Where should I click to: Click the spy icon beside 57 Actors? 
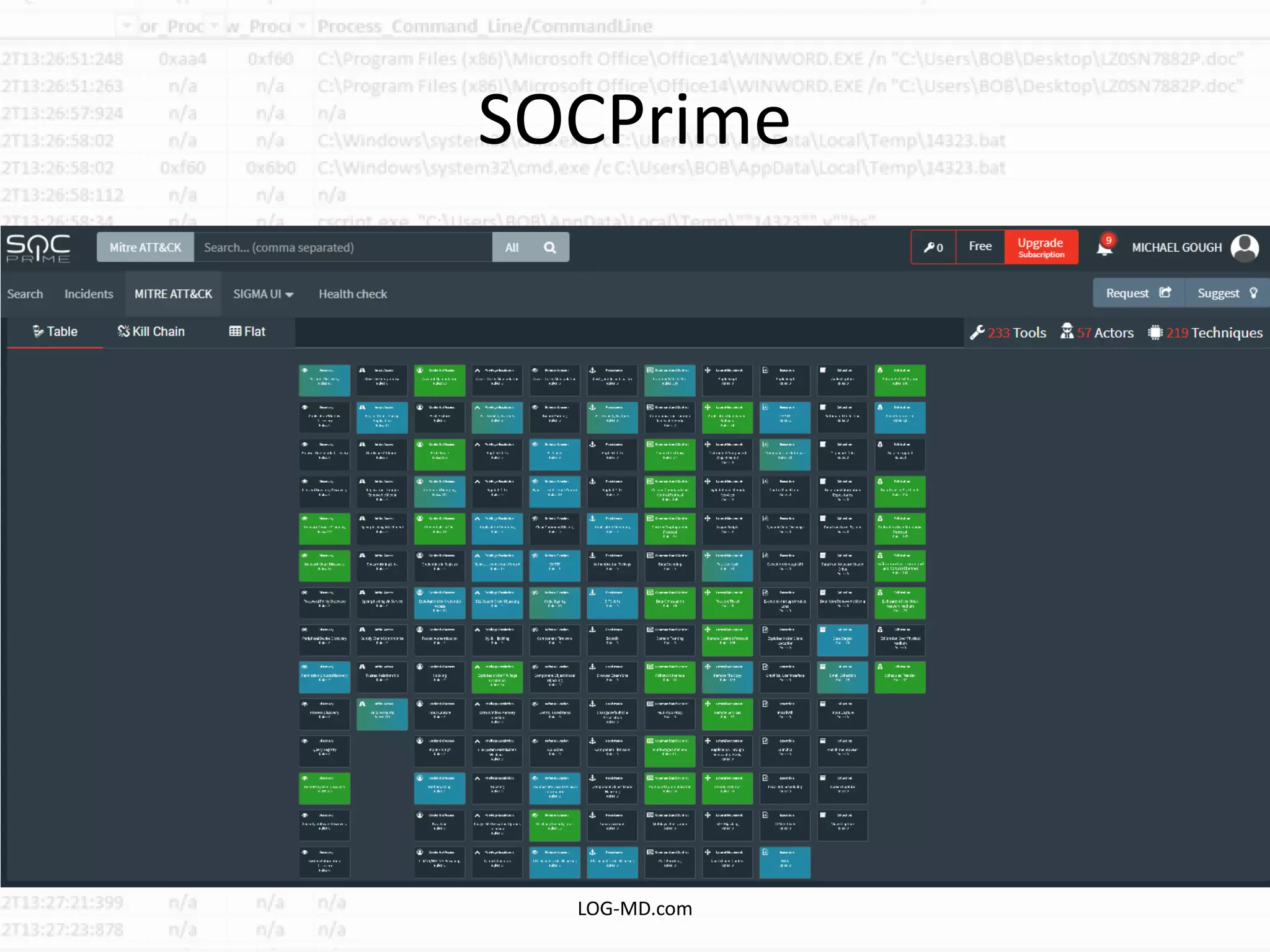[1067, 332]
